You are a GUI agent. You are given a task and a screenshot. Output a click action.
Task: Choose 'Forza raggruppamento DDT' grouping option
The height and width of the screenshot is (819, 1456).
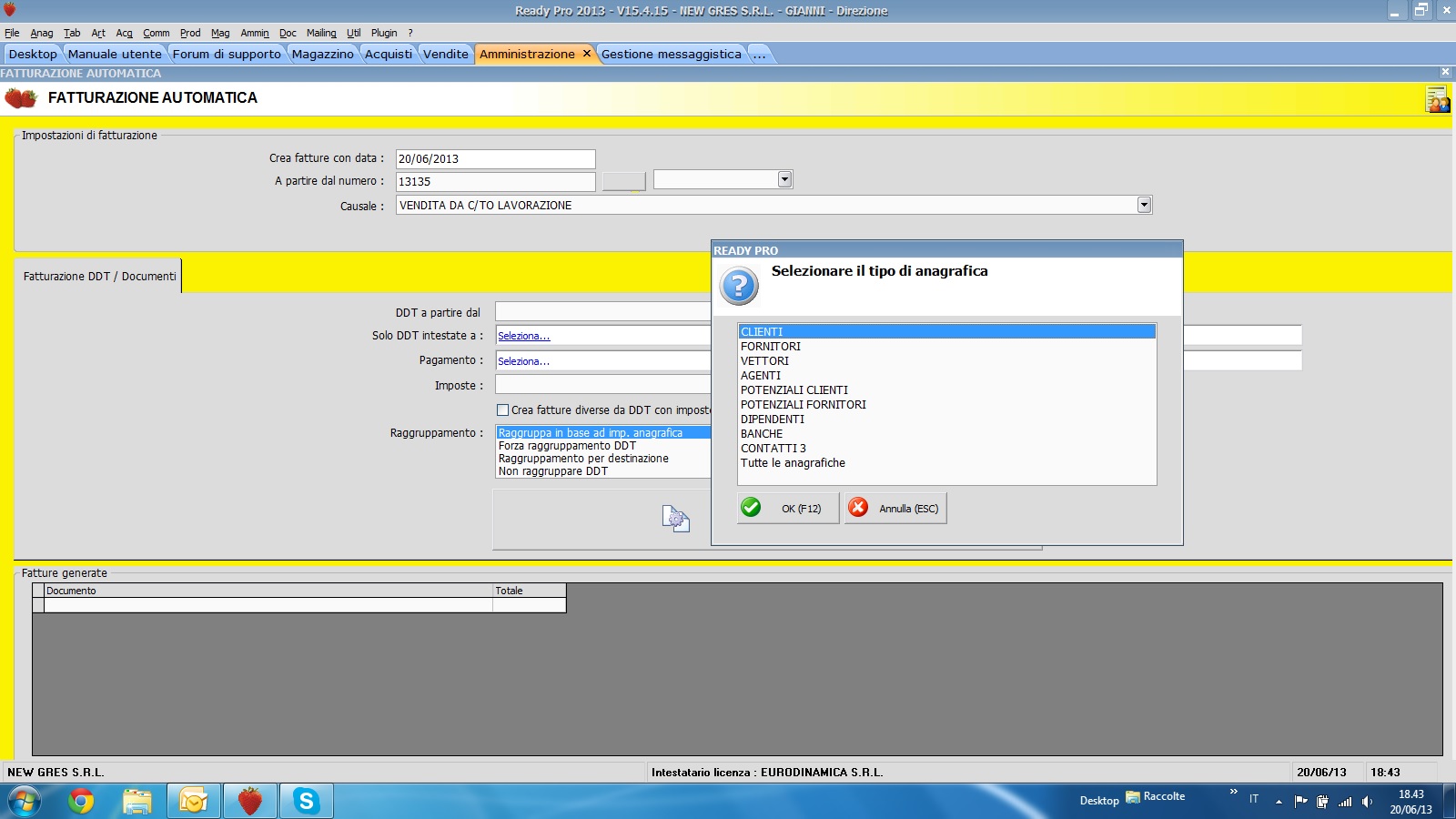[x=603, y=446]
